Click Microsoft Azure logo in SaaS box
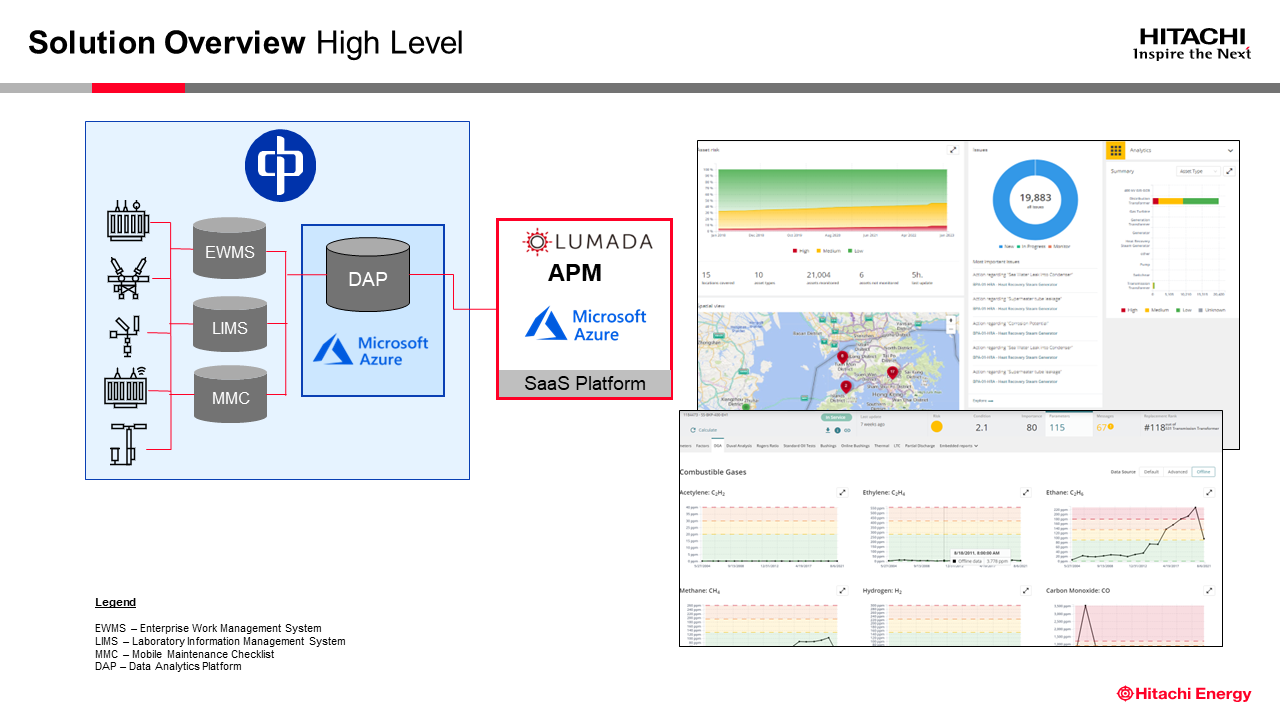The height and width of the screenshot is (720, 1280). 586,324
